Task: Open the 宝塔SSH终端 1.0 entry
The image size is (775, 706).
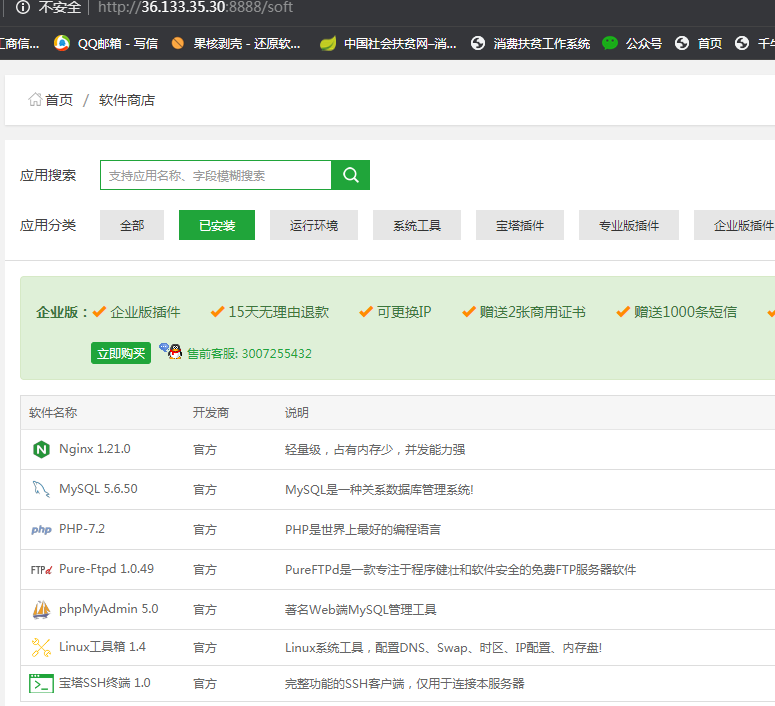Action: [x=104, y=683]
